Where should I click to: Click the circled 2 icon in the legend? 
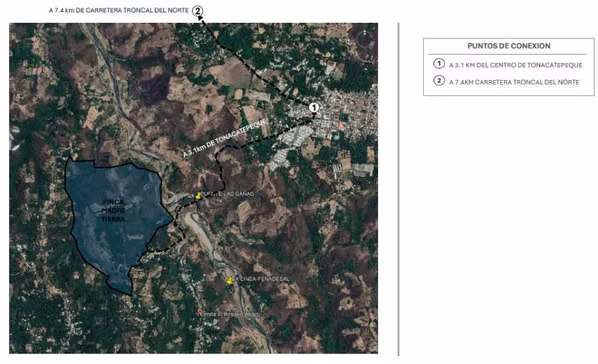pos(439,81)
